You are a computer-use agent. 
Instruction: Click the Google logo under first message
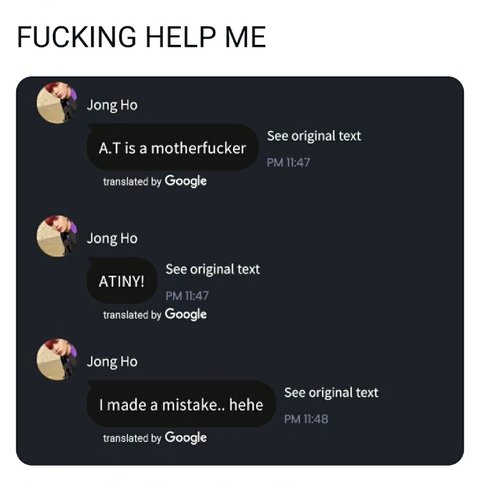click(x=186, y=181)
